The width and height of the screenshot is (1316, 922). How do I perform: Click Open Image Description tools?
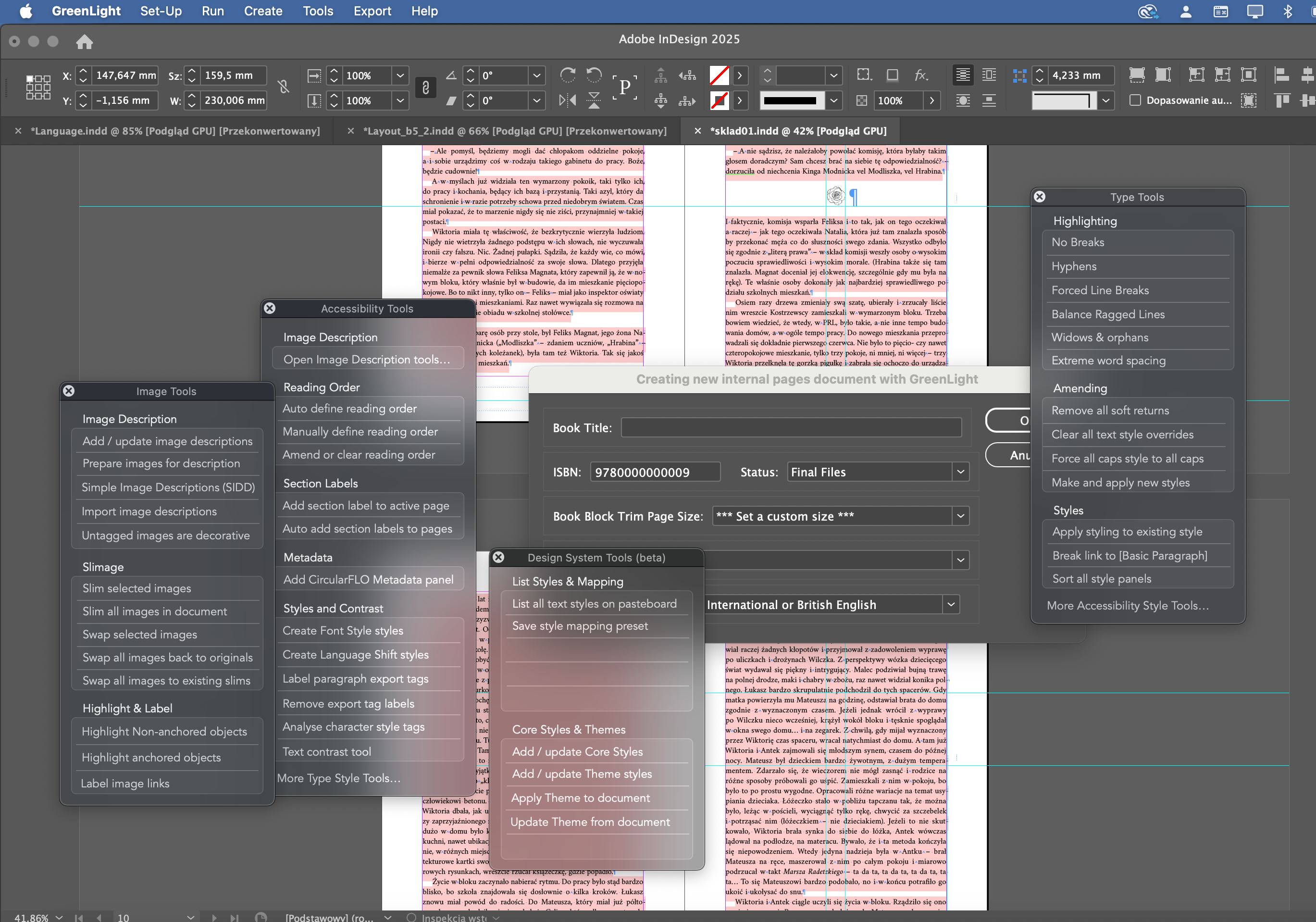(367, 360)
